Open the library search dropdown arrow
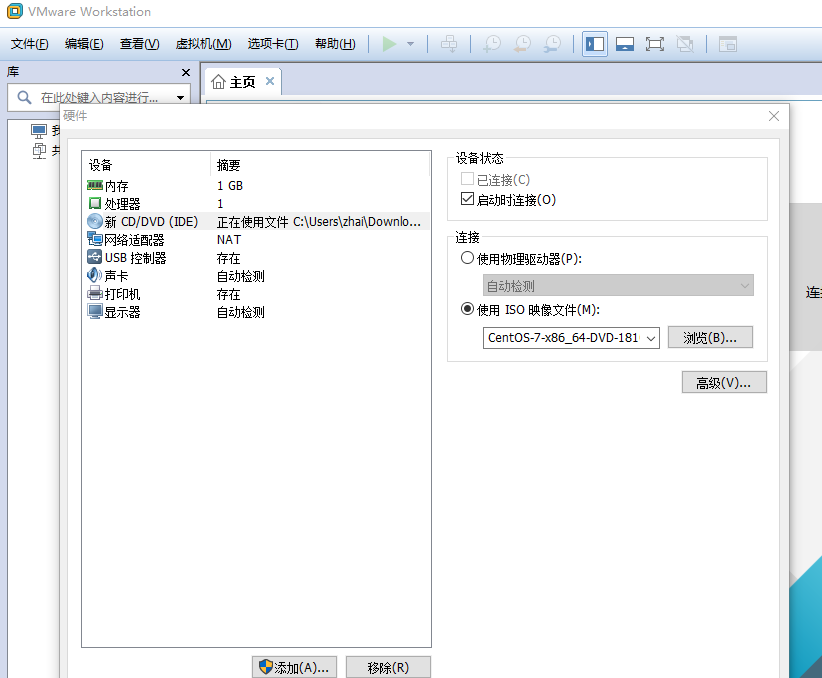Screen dimensions: 822x678 [x=180, y=98]
